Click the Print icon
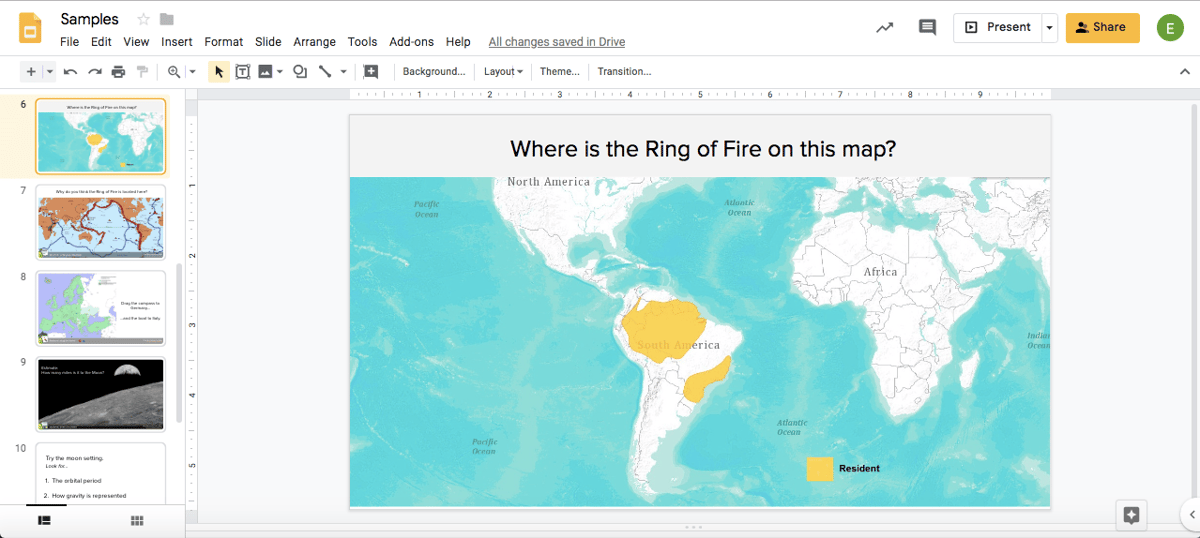Viewport: 1200px width, 538px height. [119, 72]
